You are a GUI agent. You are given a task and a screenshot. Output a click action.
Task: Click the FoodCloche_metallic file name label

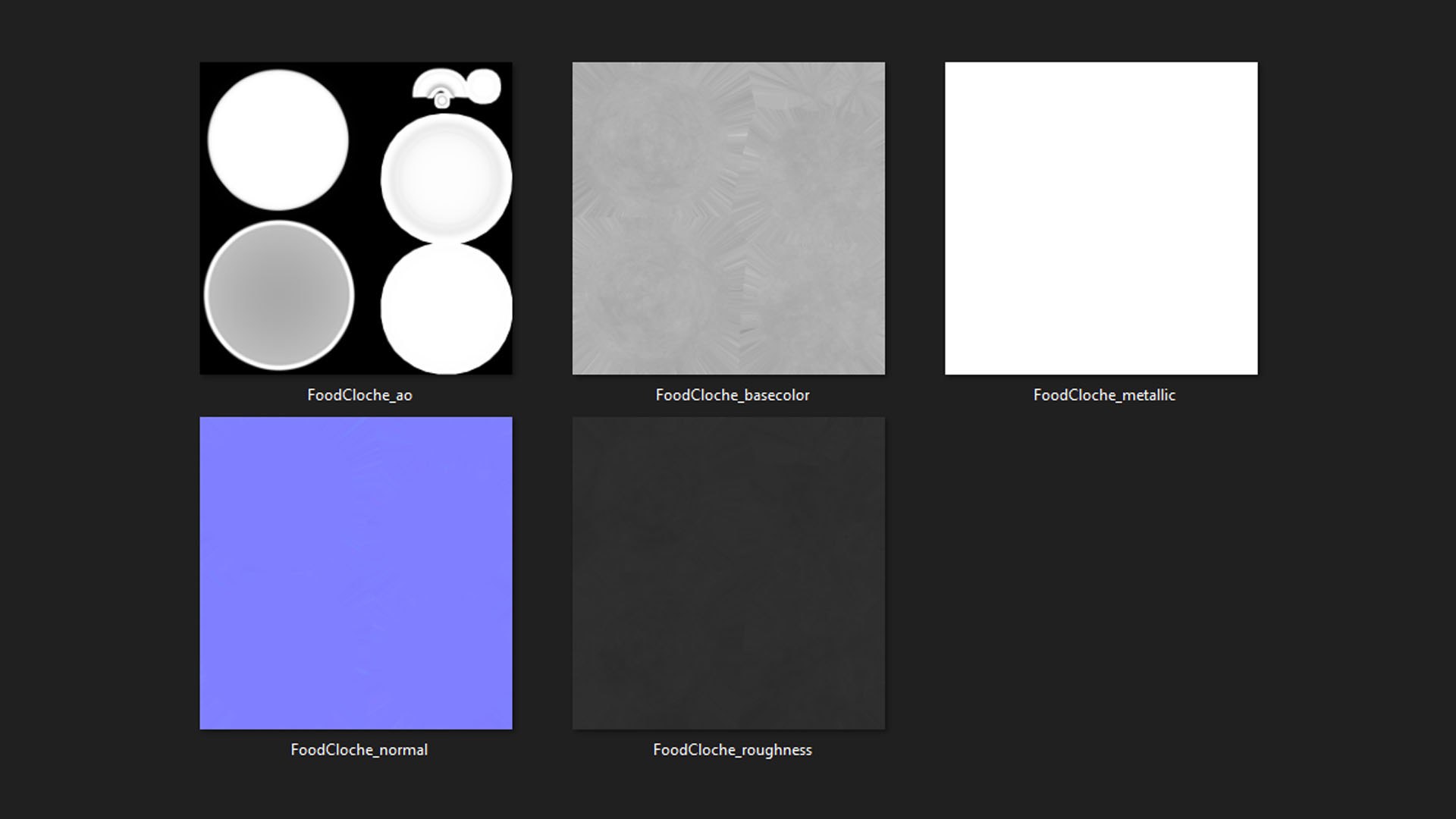coord(1104,395)
